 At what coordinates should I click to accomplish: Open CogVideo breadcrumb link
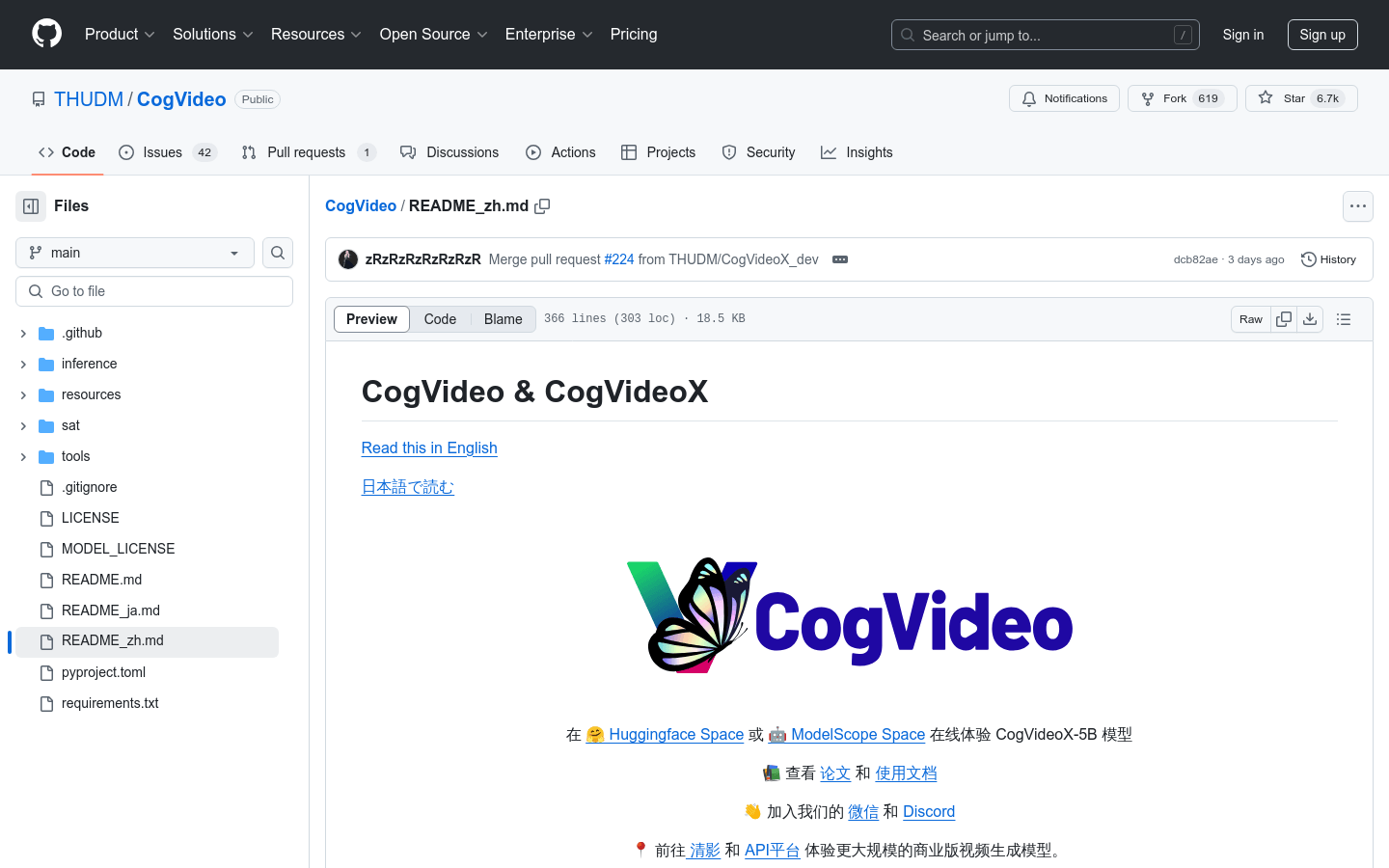click(x=361, y=205)
